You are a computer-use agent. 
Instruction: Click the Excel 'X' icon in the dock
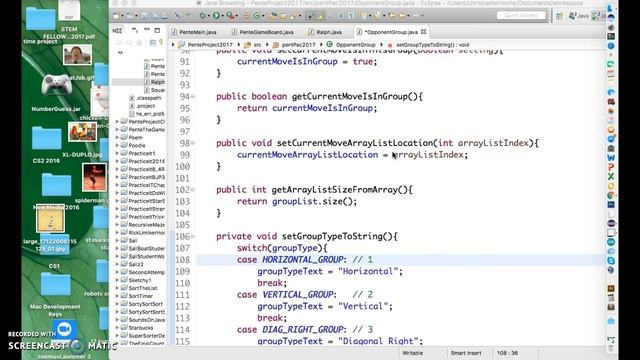click(x=611, y=177)
